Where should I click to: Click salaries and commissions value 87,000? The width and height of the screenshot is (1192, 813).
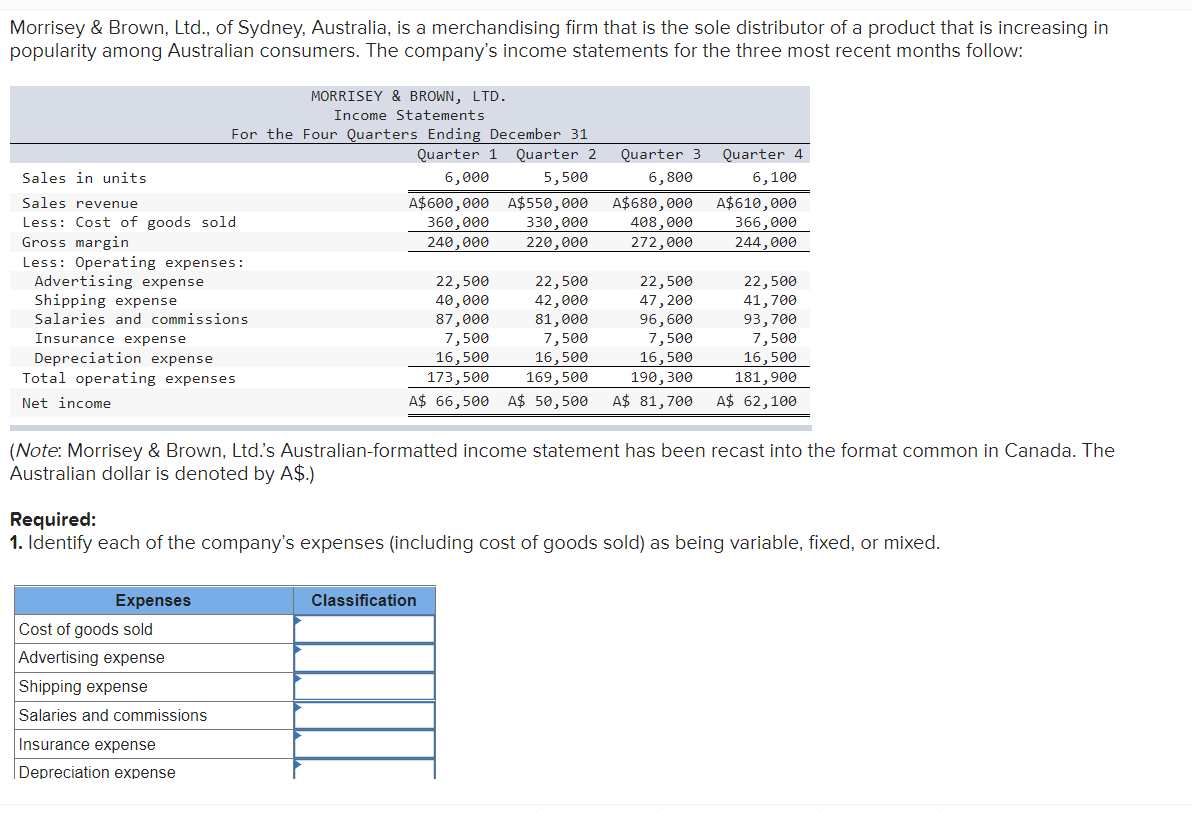click(x=462, y=319)
